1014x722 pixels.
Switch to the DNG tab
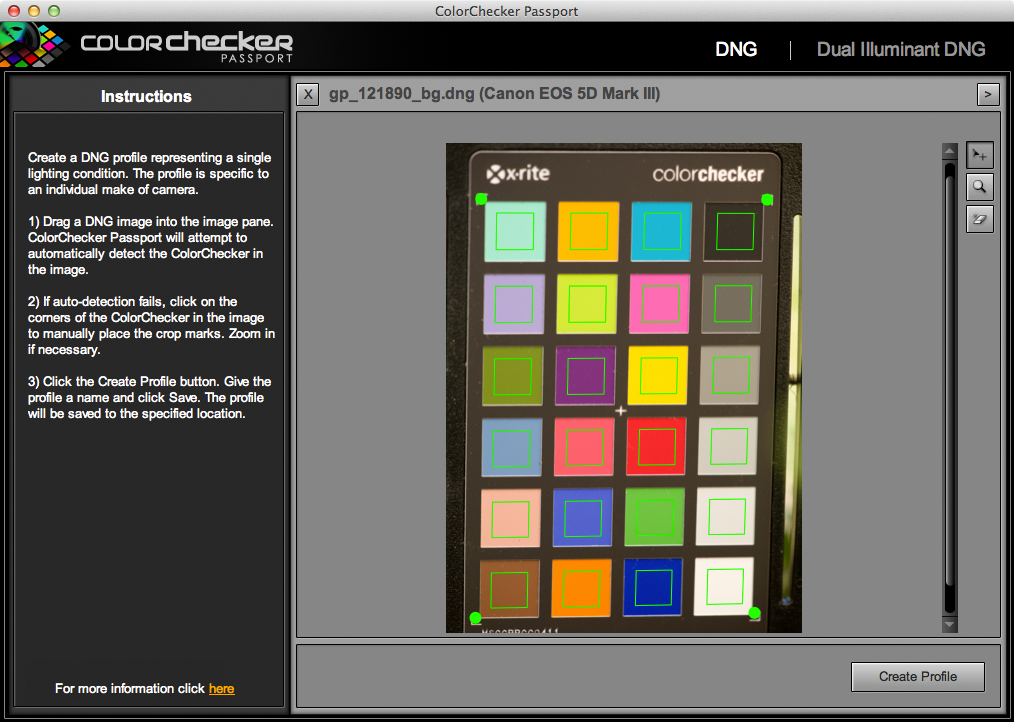tap(736, 49)
